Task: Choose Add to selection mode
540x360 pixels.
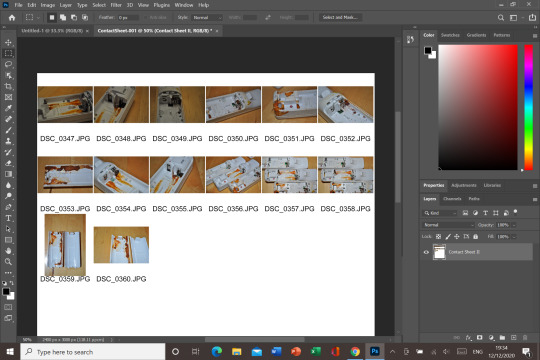Action: 63,17
